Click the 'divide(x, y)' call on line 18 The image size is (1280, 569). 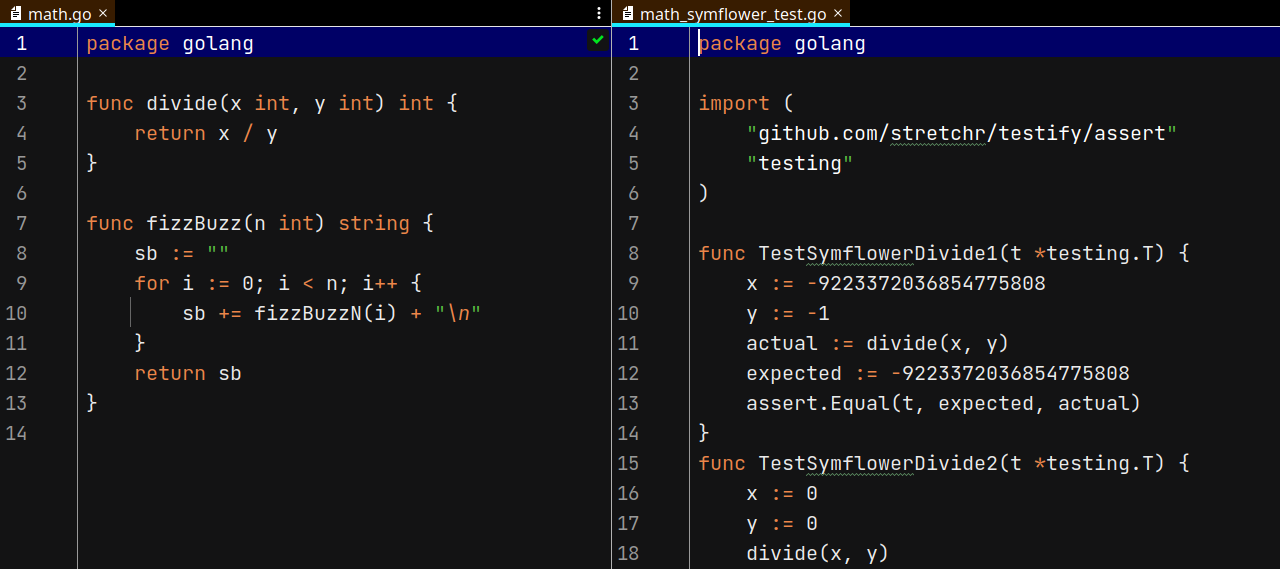818,553
